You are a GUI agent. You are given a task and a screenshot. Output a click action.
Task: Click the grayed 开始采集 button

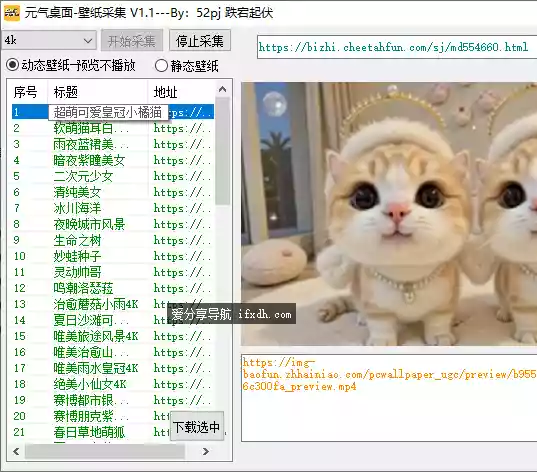coord(132,41)
